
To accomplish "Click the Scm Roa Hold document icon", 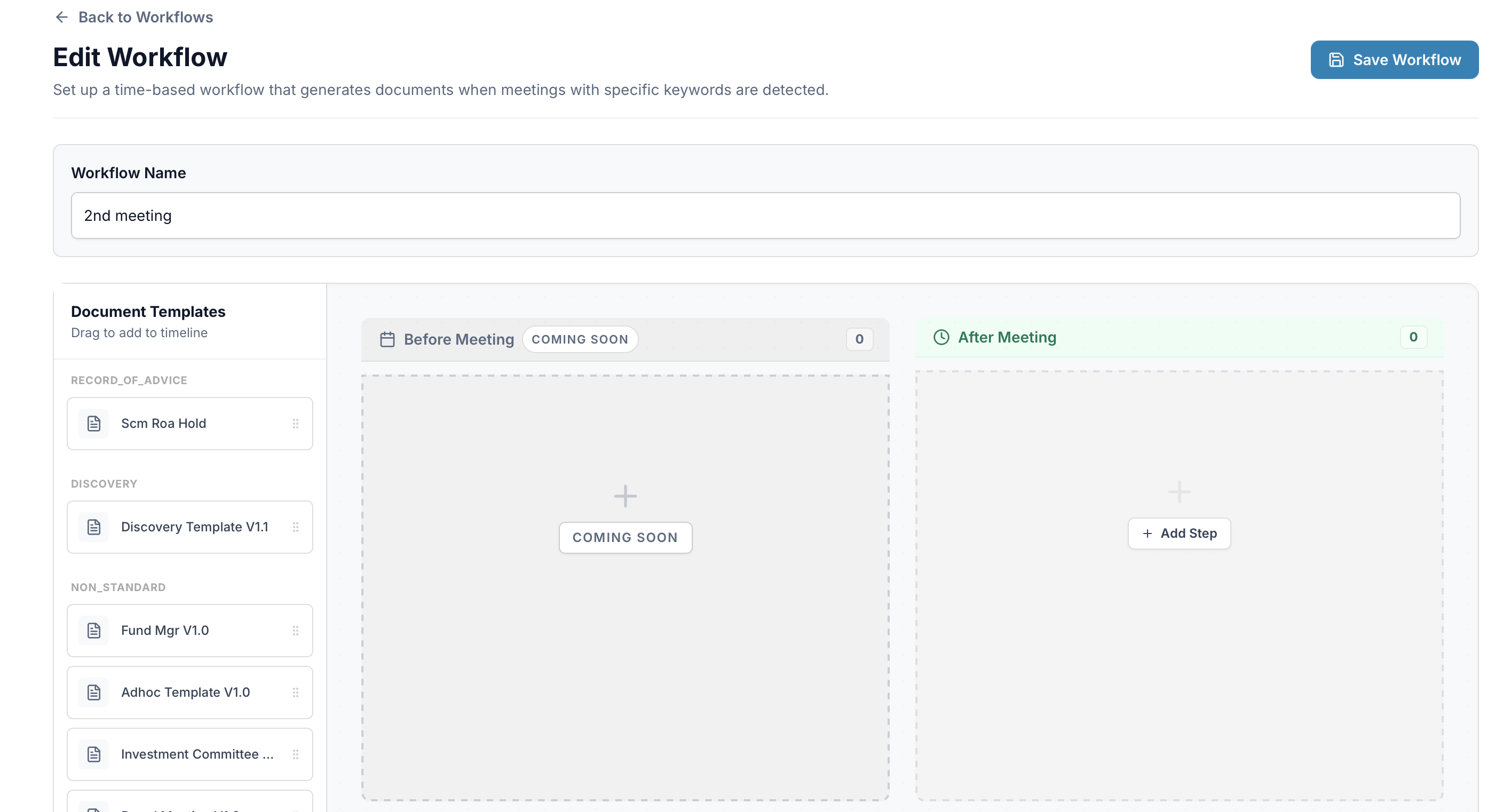I will [94, 424].
